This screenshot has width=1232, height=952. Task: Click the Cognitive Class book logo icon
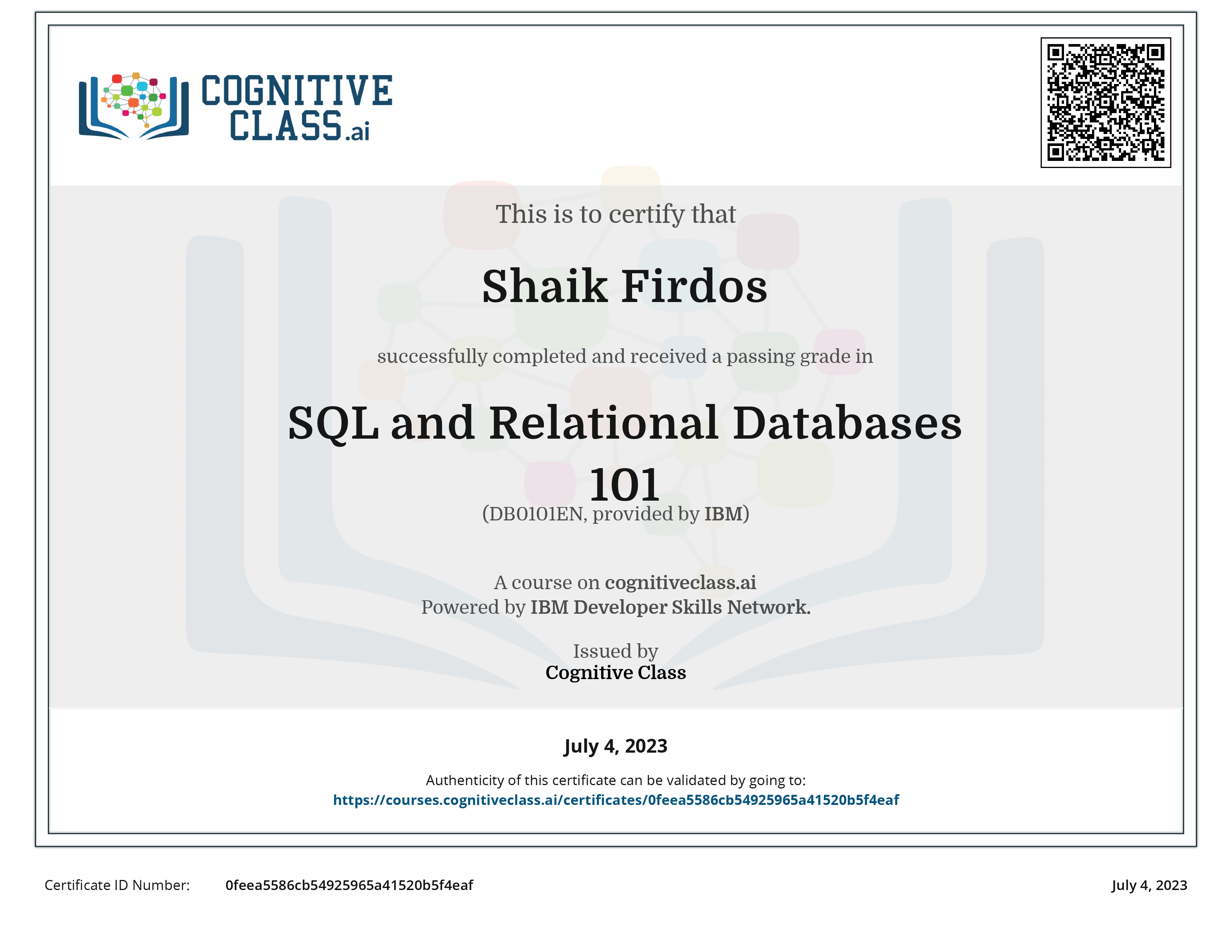pyautogui.click(x=134, y=105)
